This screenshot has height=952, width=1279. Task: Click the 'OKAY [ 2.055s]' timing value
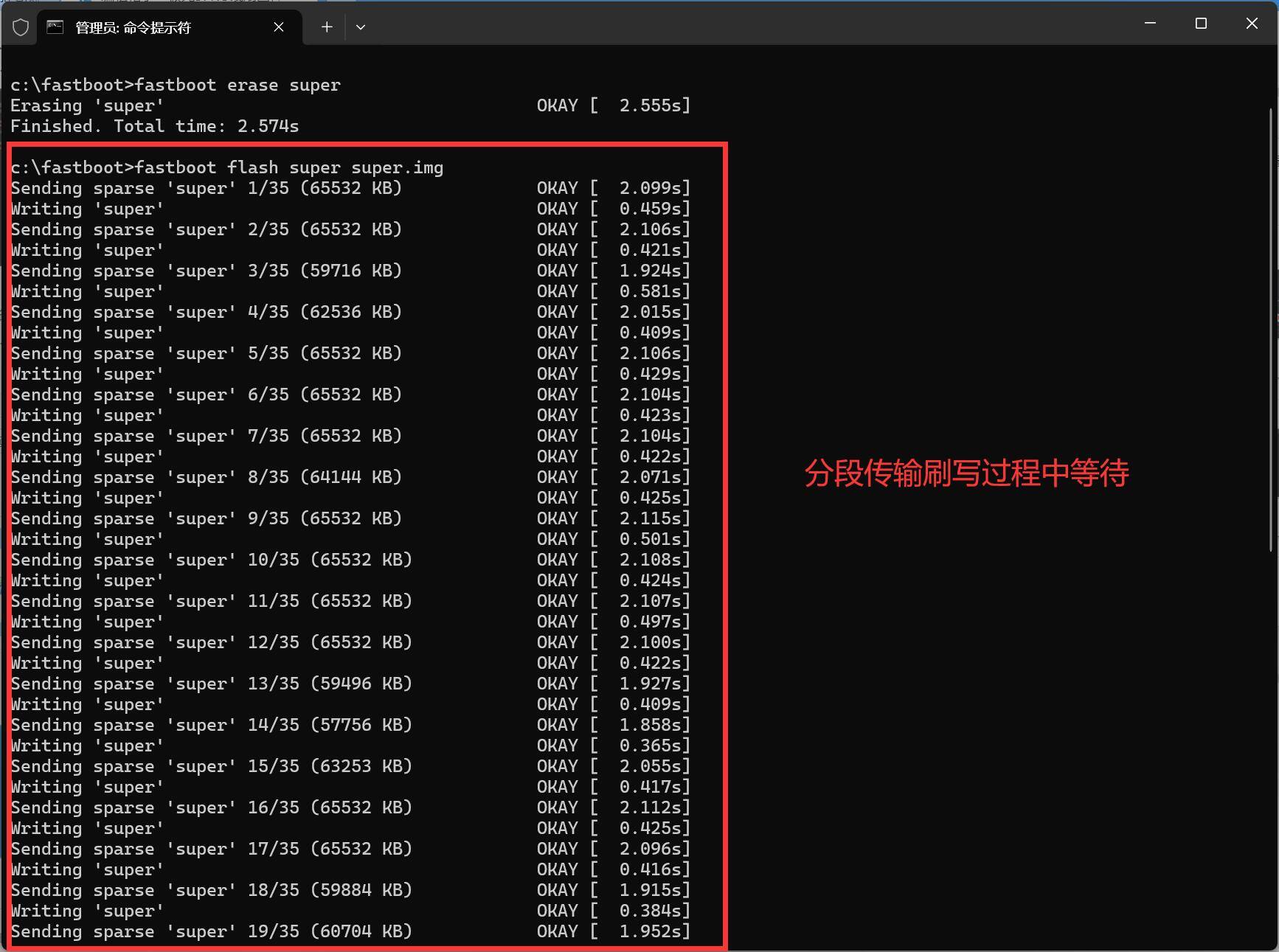tap(614, 766)
